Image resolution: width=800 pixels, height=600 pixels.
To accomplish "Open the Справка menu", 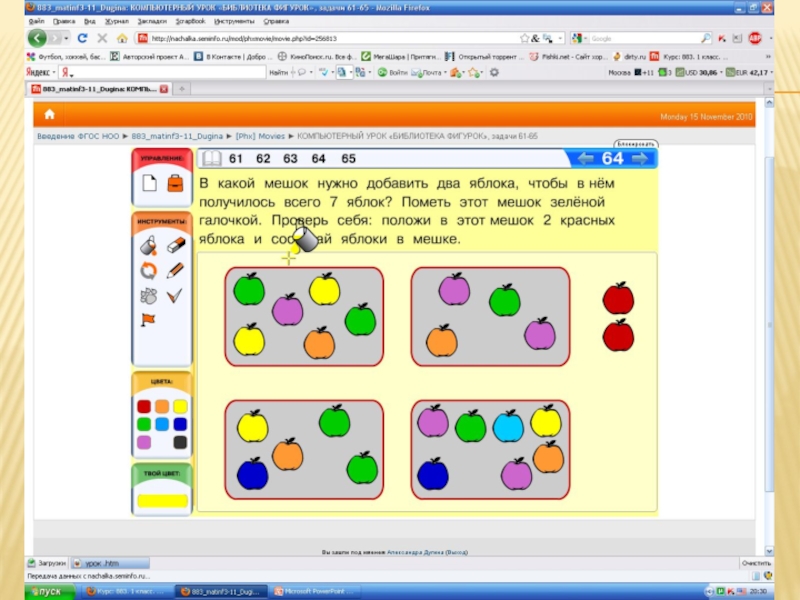I will tap(276, 21).
